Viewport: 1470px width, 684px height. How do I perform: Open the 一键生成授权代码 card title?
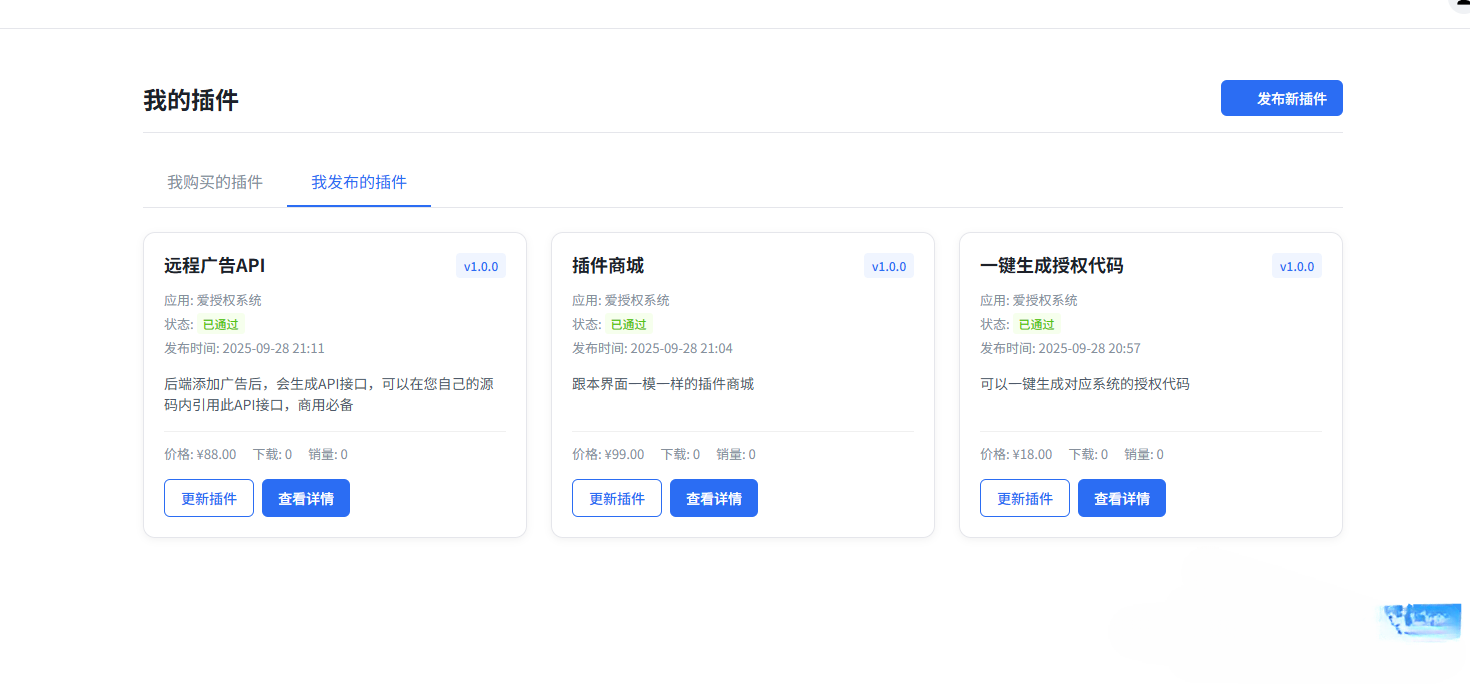click(1051, 266)
